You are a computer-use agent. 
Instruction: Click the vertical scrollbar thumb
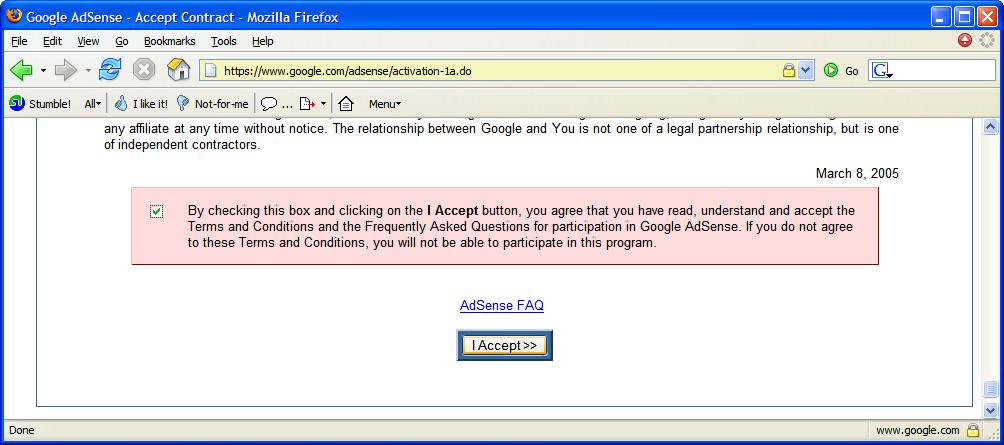coord(991,389)
